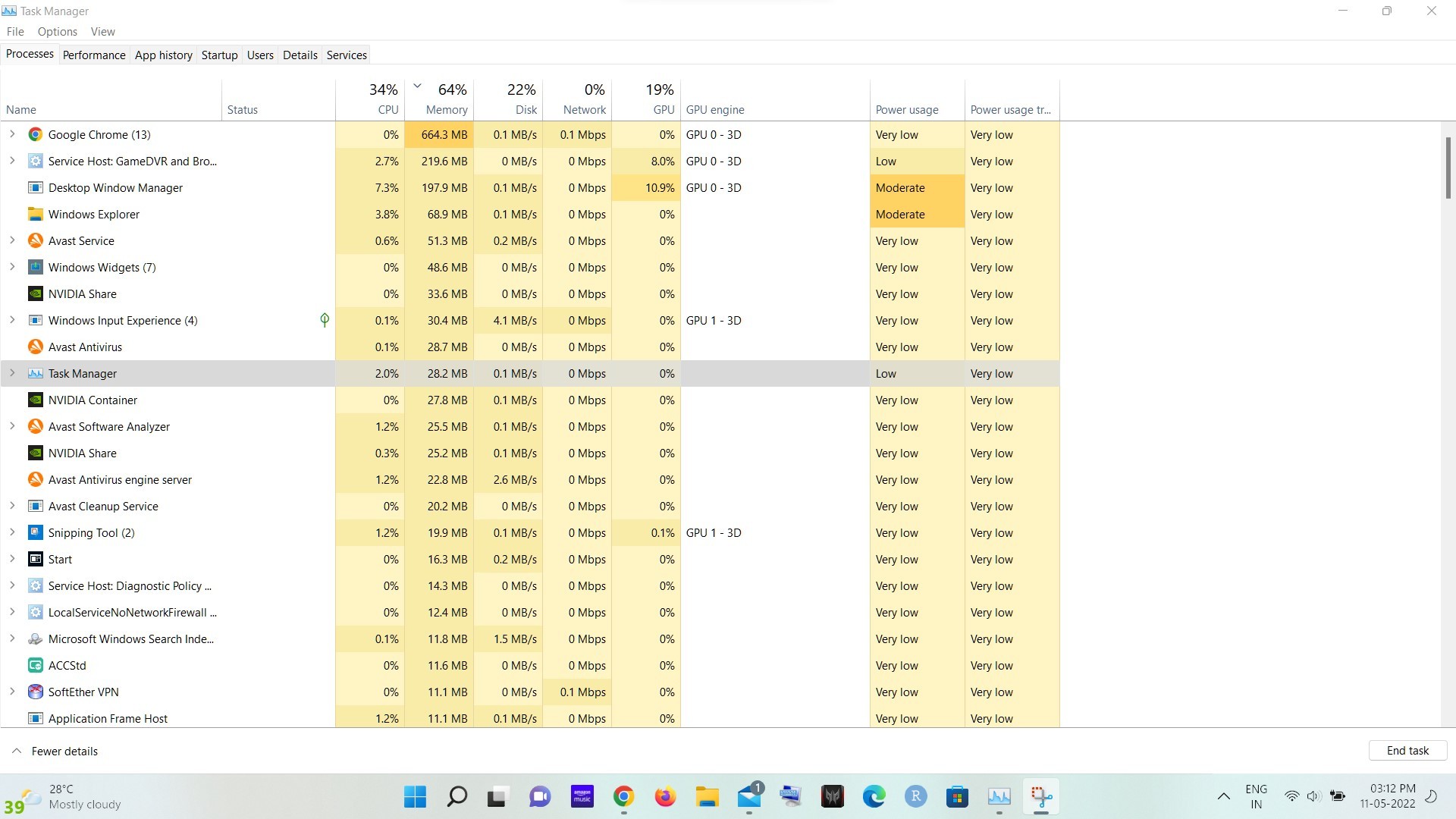Click the Avast Service process icon
This screenshot has height=819, width=1456.
(35, 241)
